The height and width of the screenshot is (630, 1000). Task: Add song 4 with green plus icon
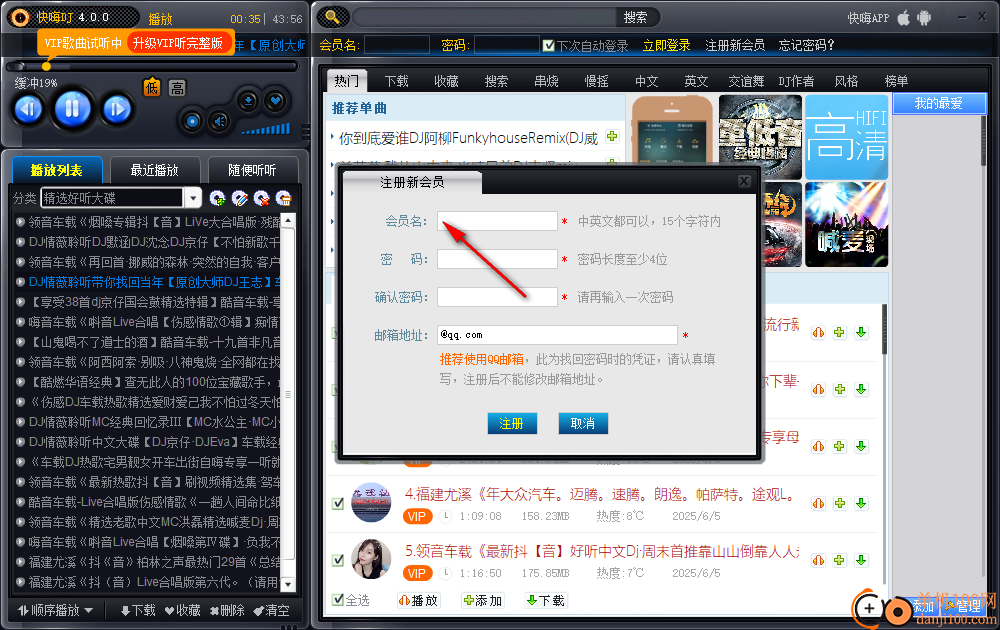[840, 504]
